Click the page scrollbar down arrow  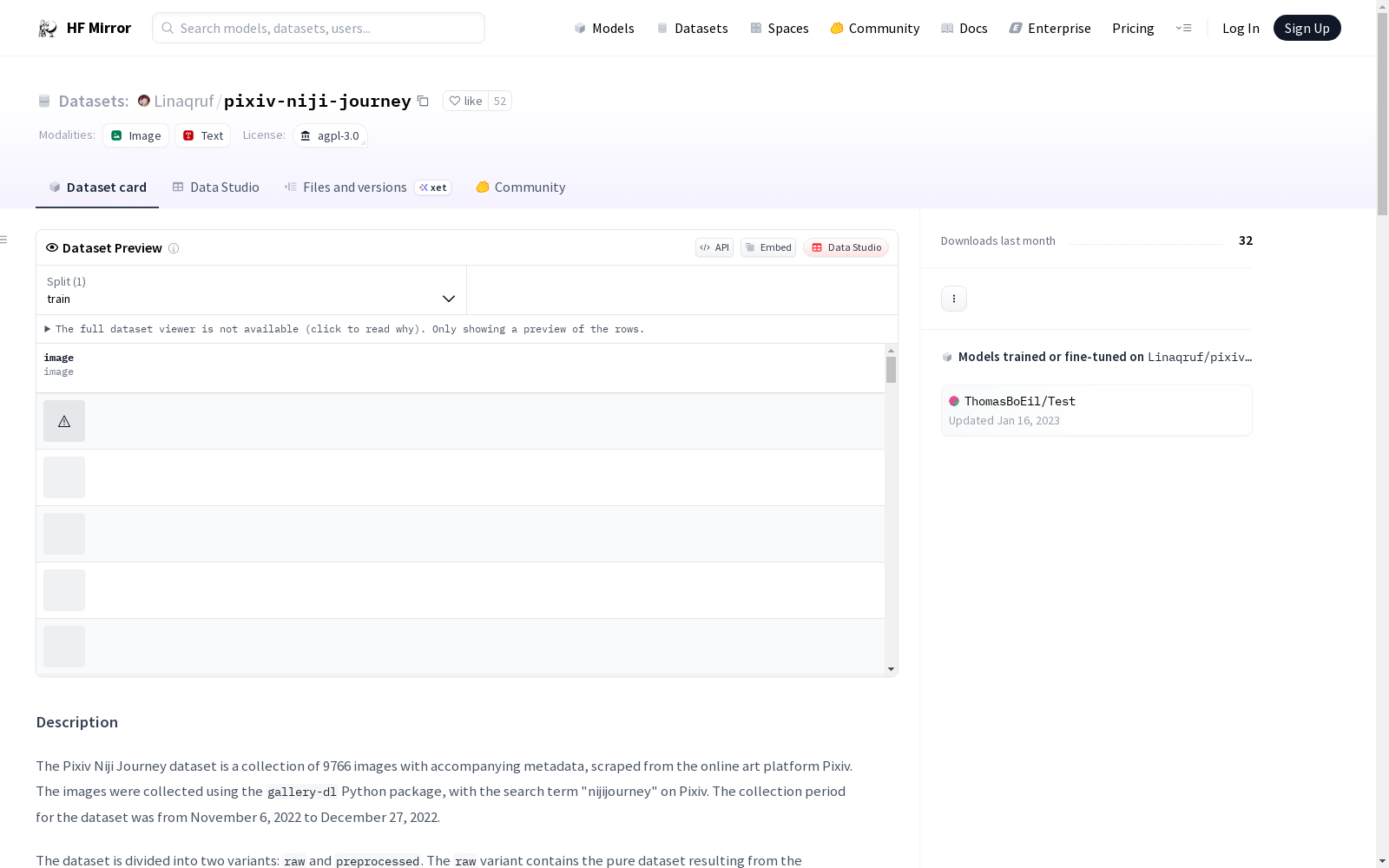click(1382, 861)
